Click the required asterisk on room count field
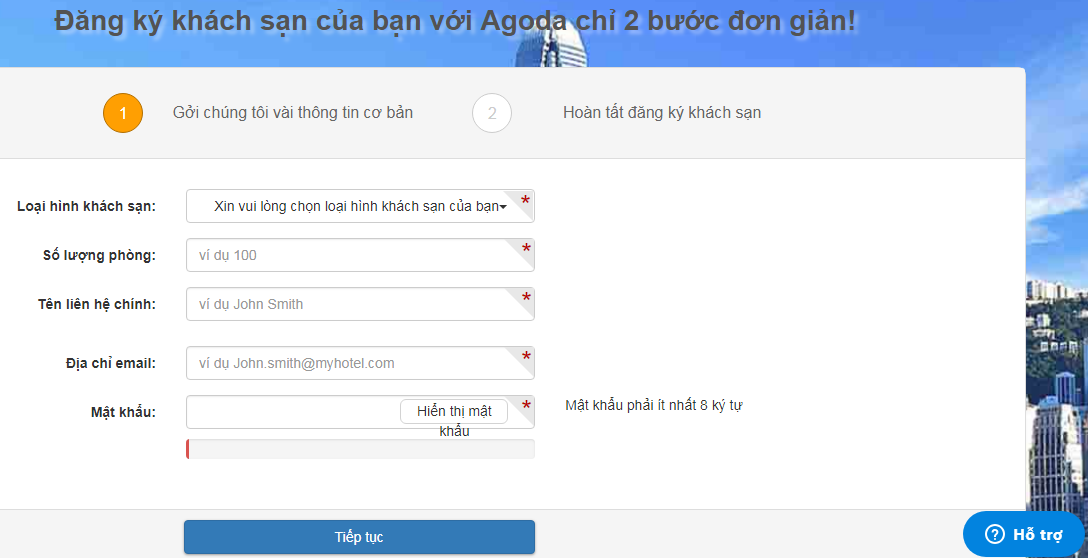This screenshot has height=558, width=1088. [x=526, y=249]
